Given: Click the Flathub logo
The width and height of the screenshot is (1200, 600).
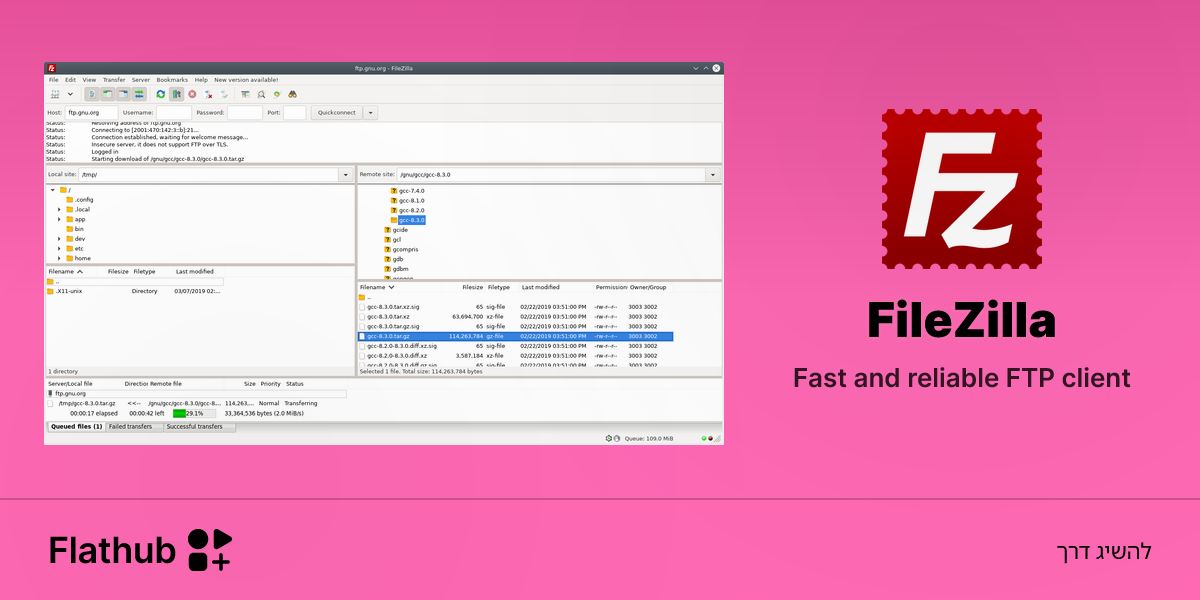Looking at the screenshot, I should (140, 550).
